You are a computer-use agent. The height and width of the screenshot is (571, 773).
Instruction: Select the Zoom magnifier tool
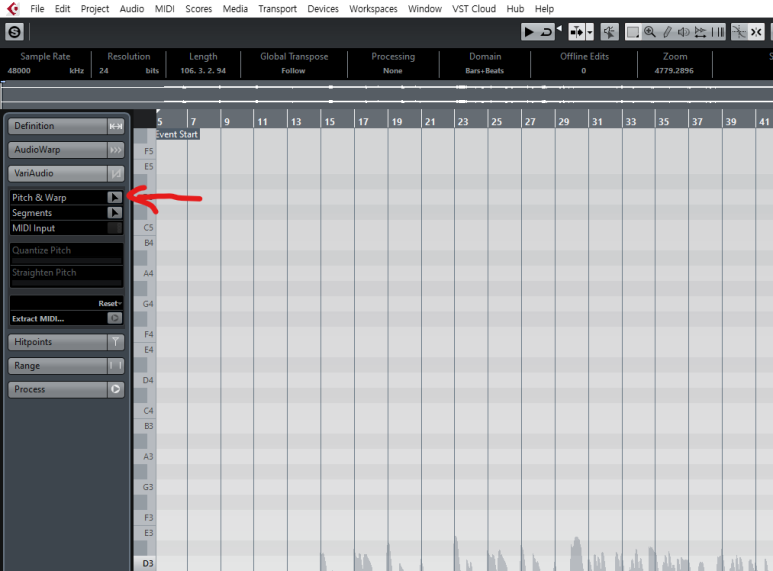tap(650, 32)
